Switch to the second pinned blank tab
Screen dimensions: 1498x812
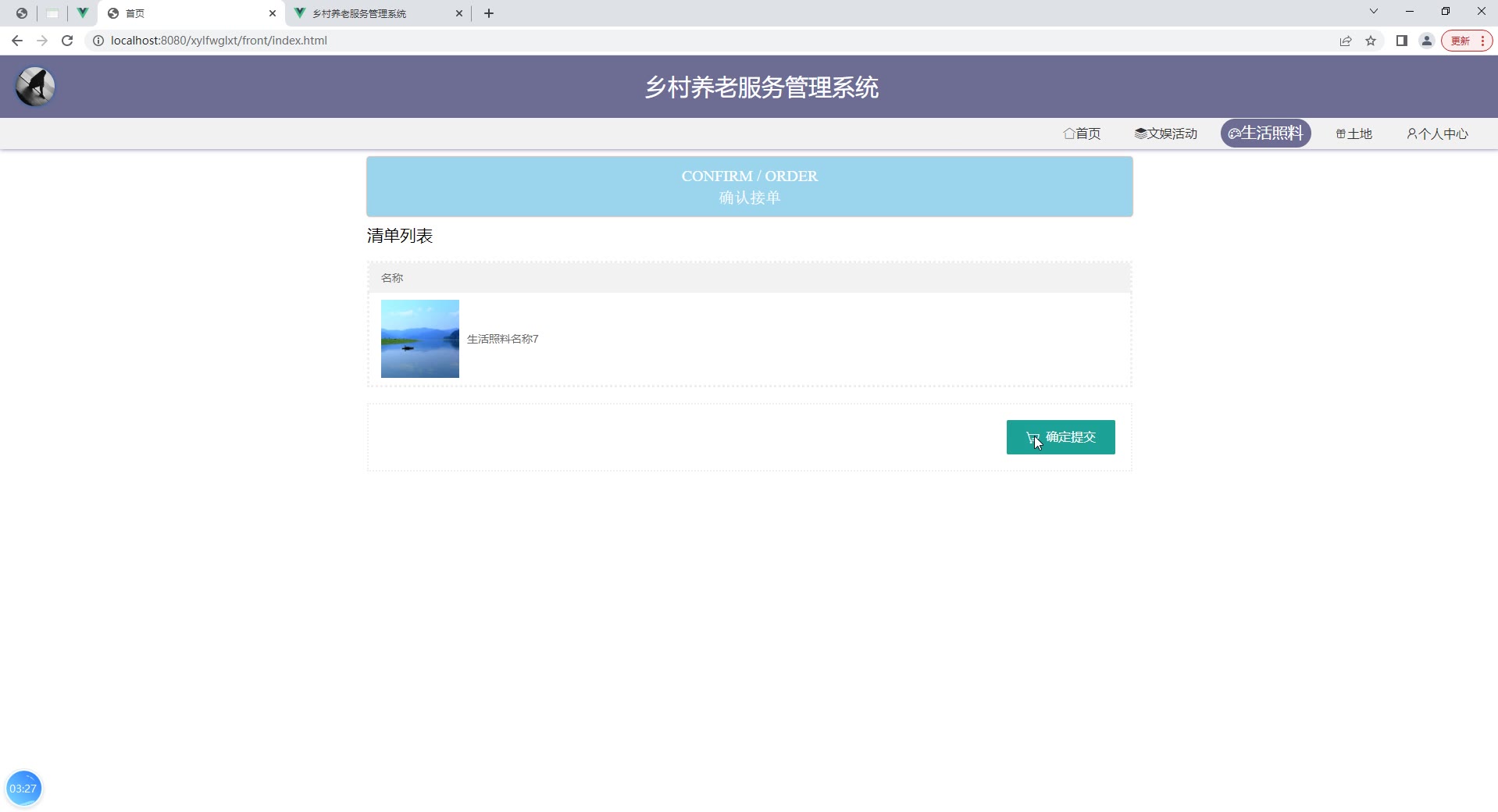[x=52, y=13]
